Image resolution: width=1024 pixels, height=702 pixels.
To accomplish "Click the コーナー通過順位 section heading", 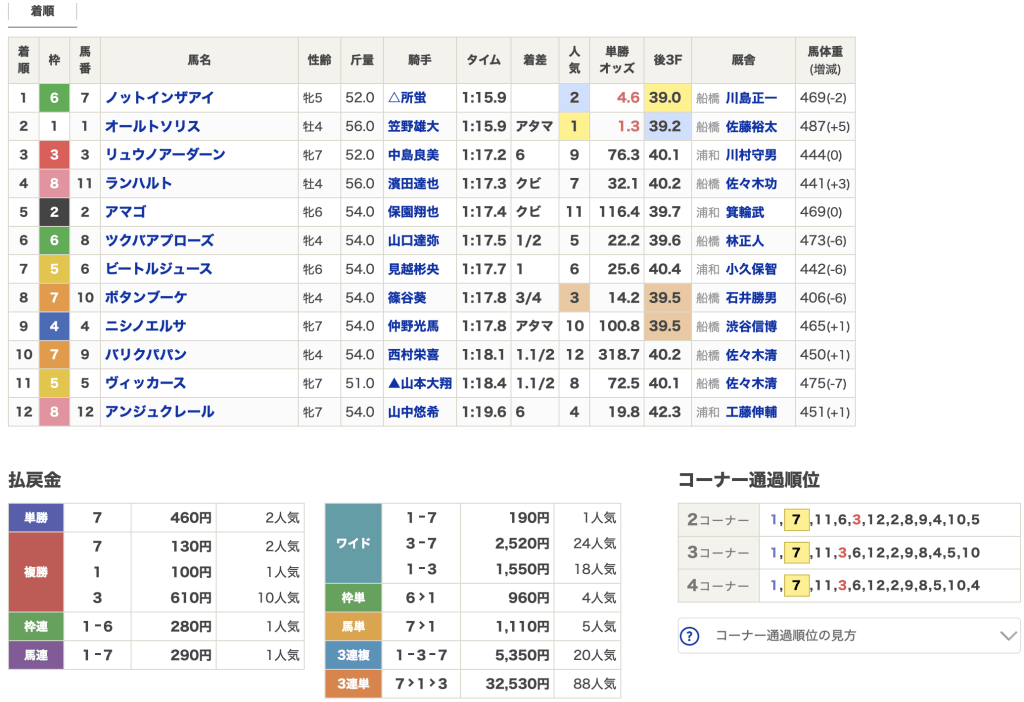I will (x=748, y=480).
